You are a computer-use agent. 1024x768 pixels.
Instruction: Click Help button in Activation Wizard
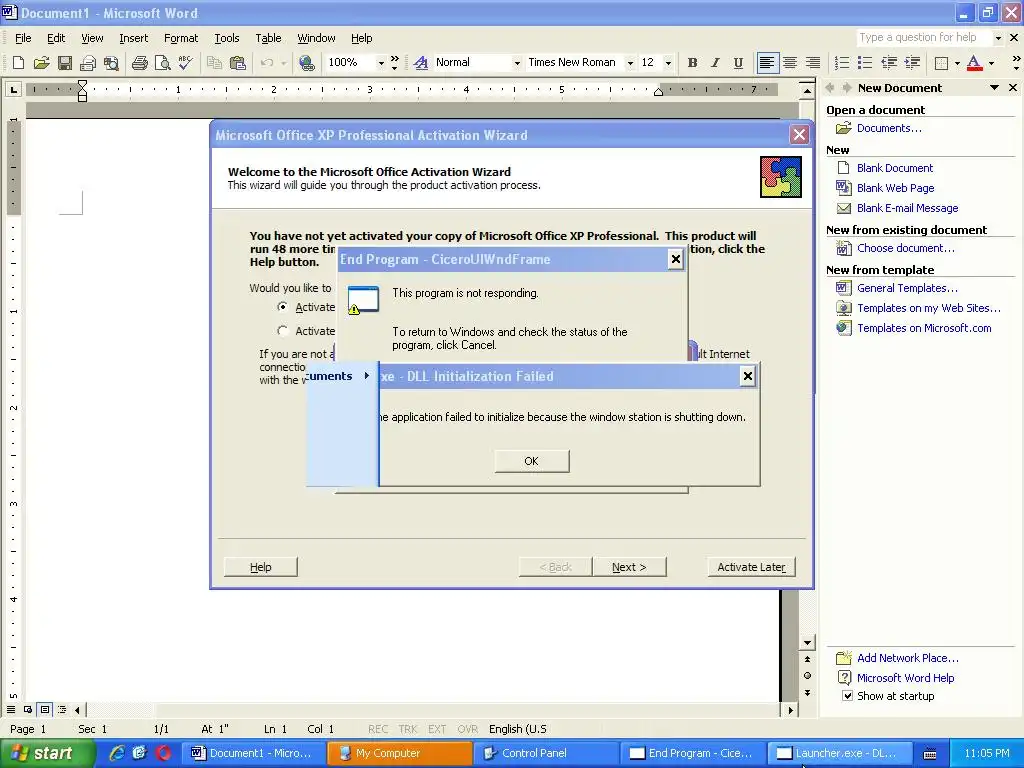pyautogui.click(x=261, y=567)
